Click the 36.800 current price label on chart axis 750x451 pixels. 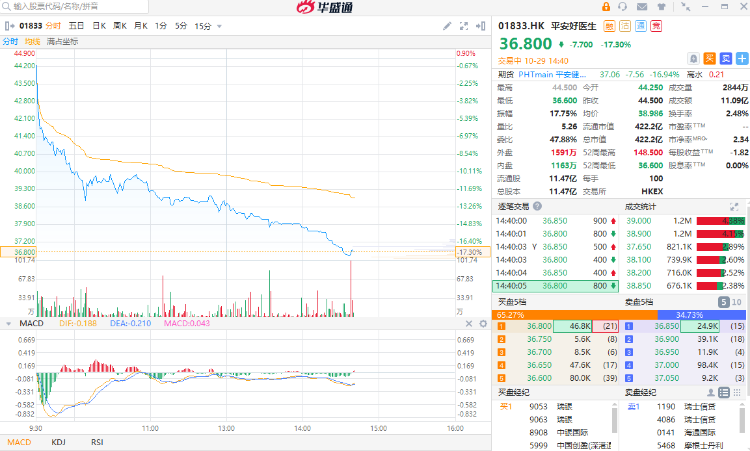coord(18,252)
